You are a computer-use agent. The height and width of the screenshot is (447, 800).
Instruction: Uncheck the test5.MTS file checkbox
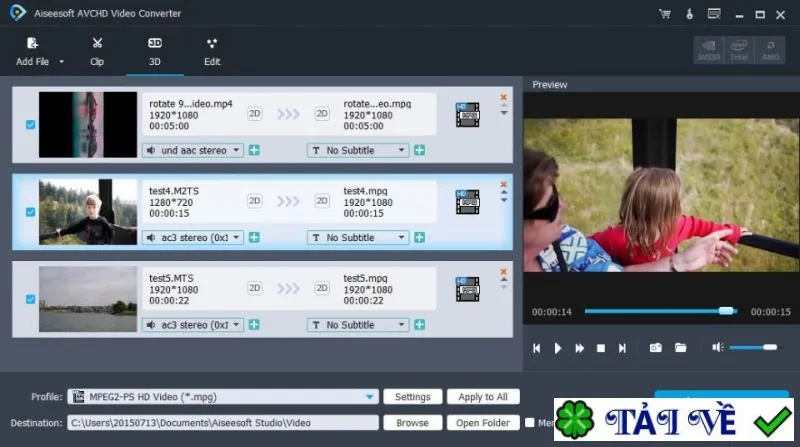[31, 299]
